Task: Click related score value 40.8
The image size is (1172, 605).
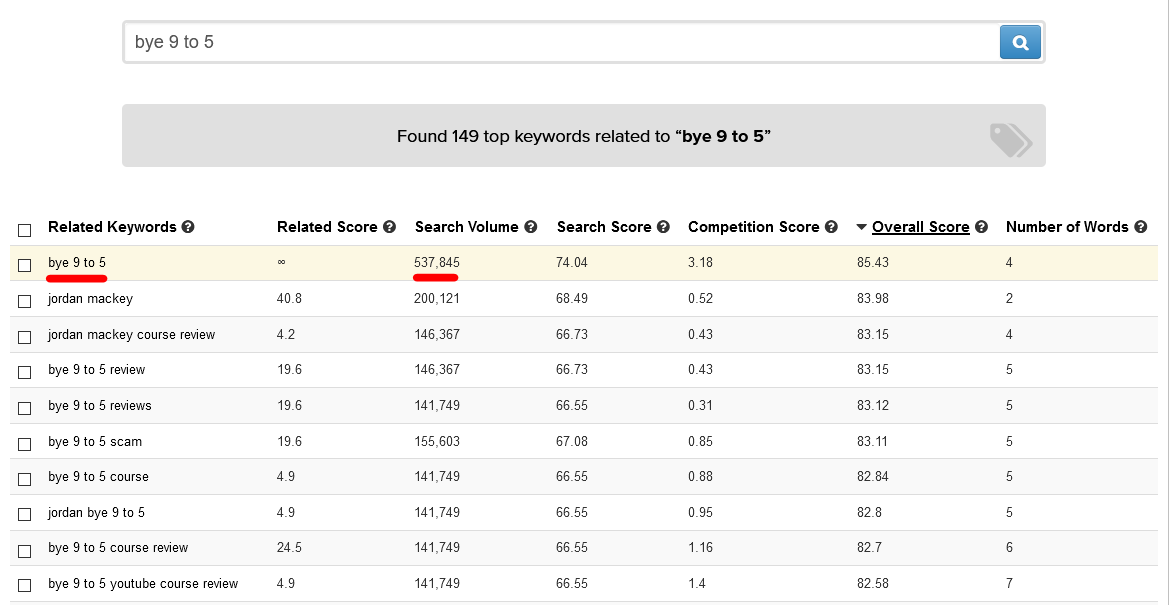Action: click(289, 298)
